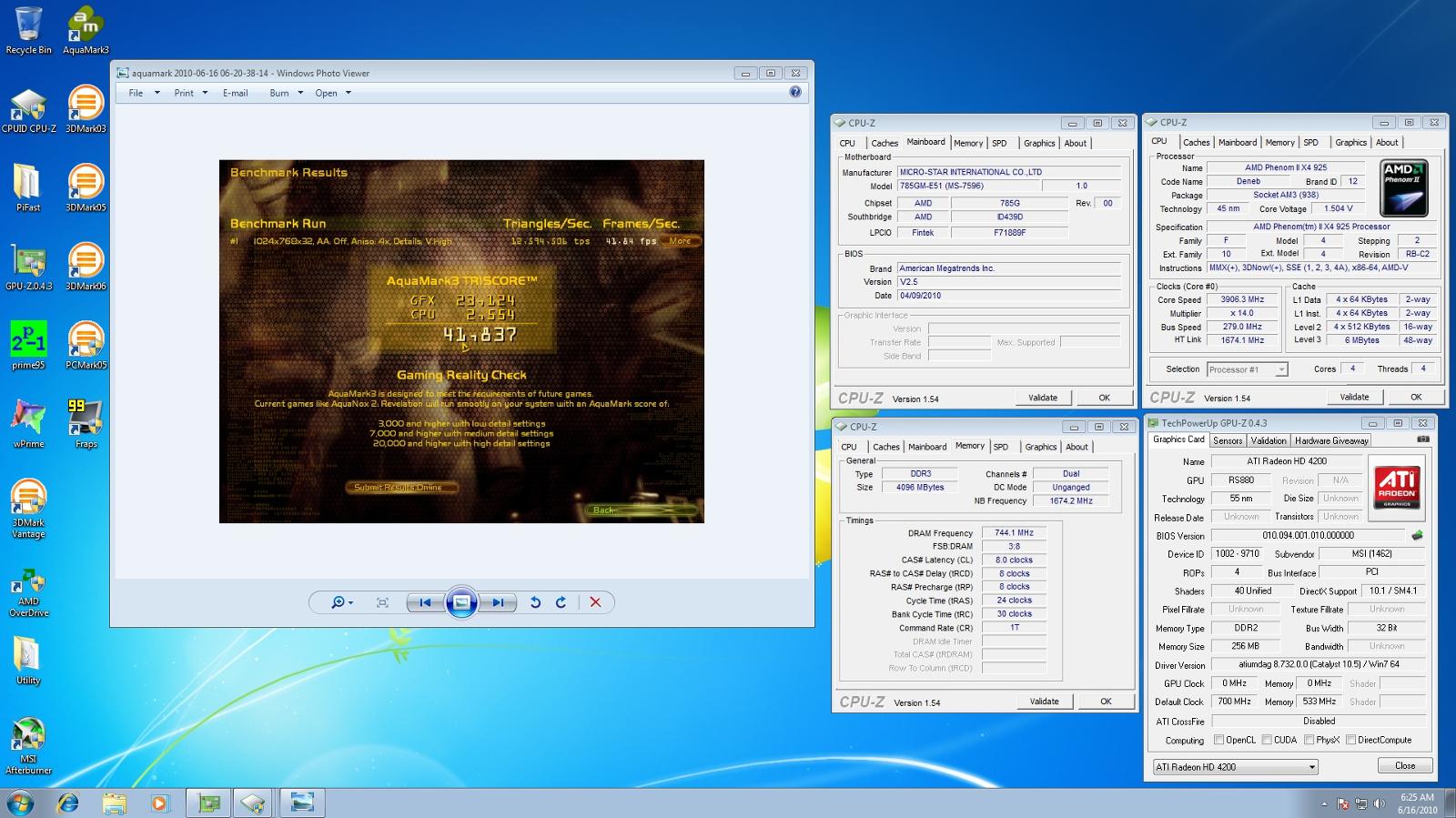The image size is (1456, 818).
Task: Click GPU-Z camera screenshot icon
Action: pyautogui.click(x=1423, y=439)
